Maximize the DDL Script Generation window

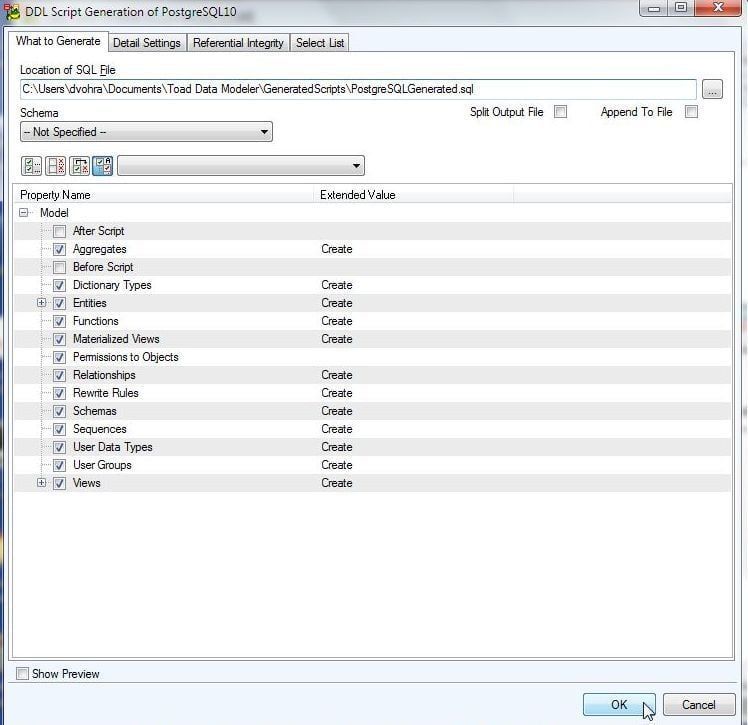pos(681,7)
